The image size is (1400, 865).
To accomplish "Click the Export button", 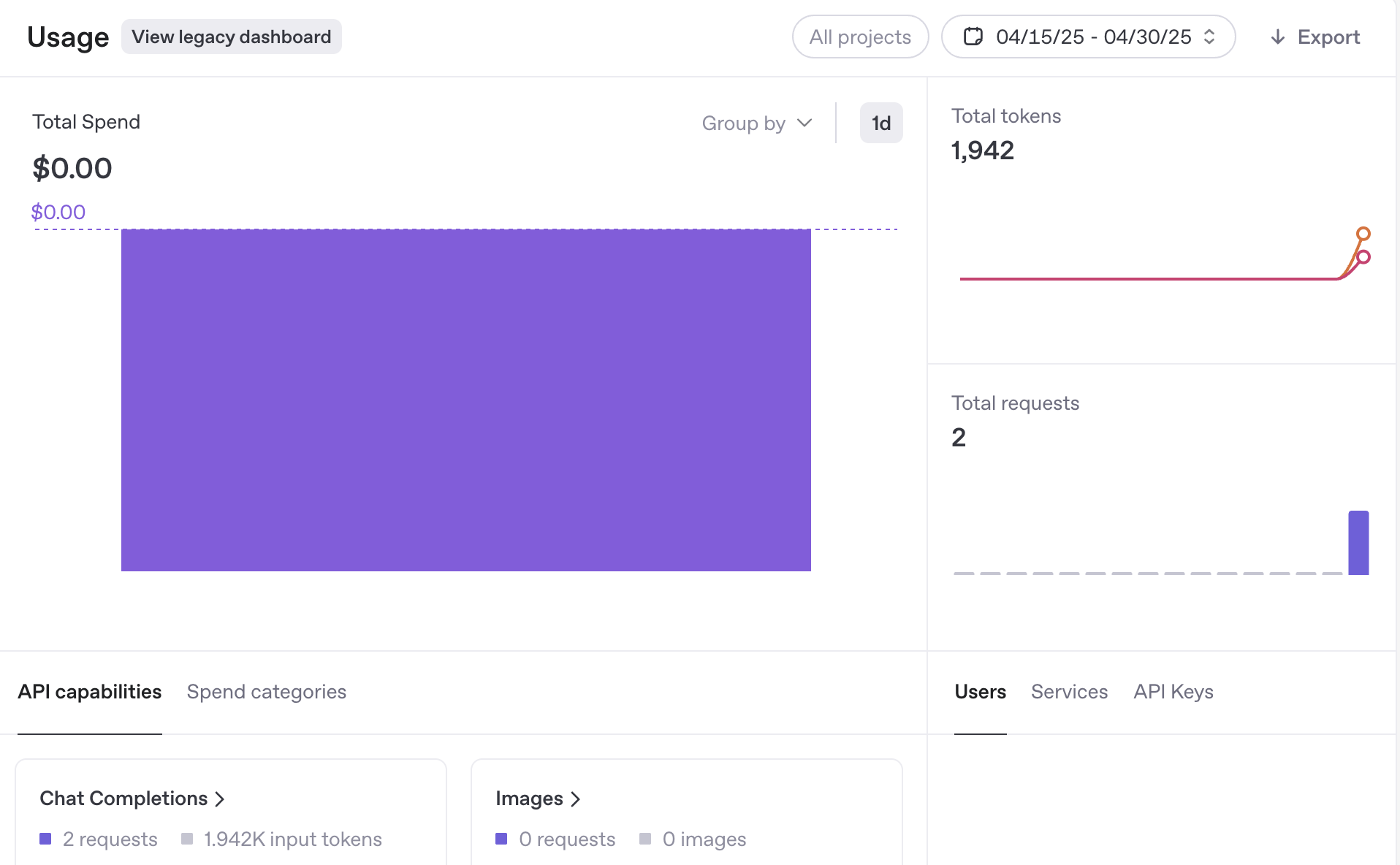I will (x=1315, y=37).
